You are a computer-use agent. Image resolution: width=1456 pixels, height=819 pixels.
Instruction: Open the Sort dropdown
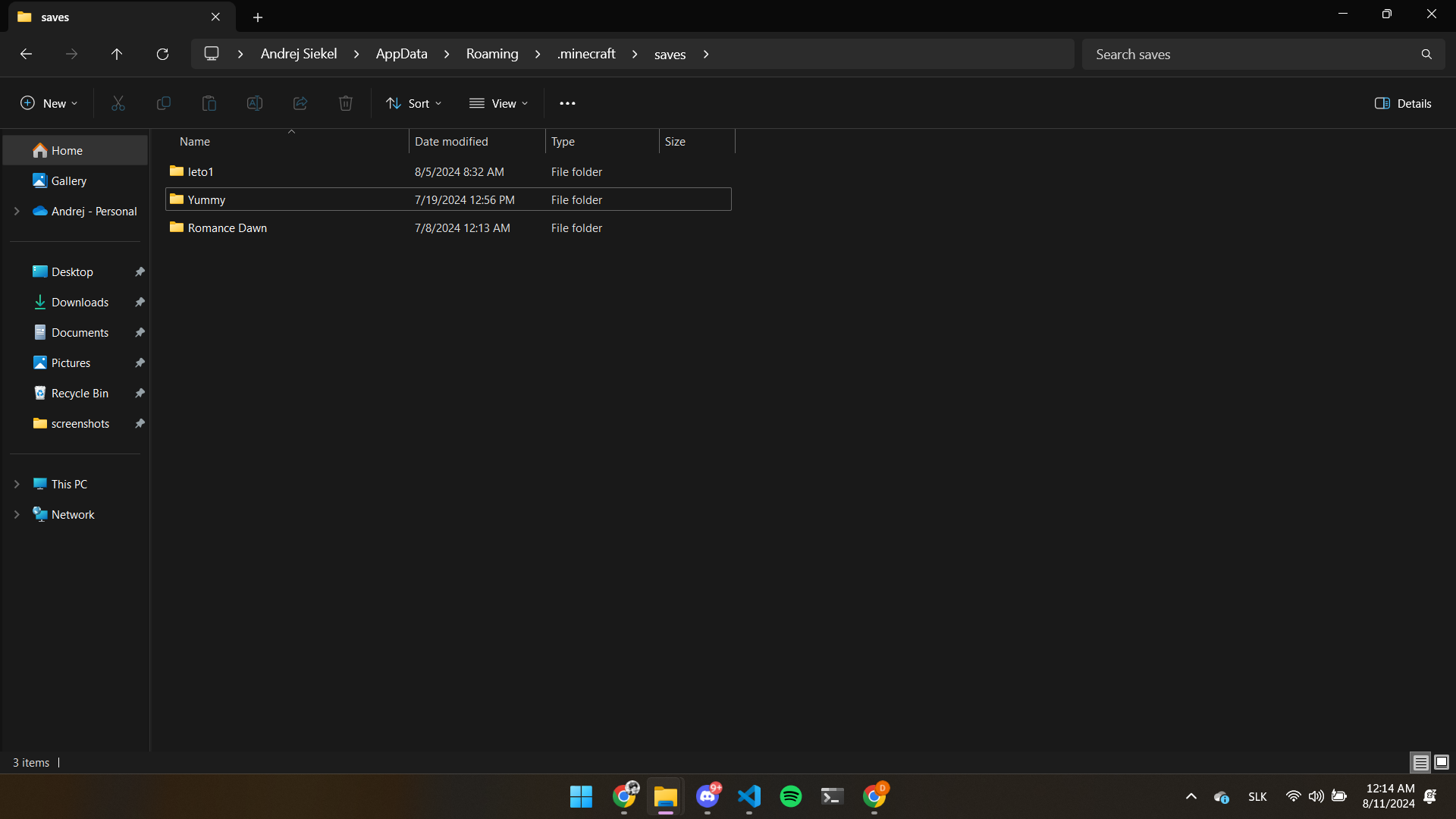414,103
